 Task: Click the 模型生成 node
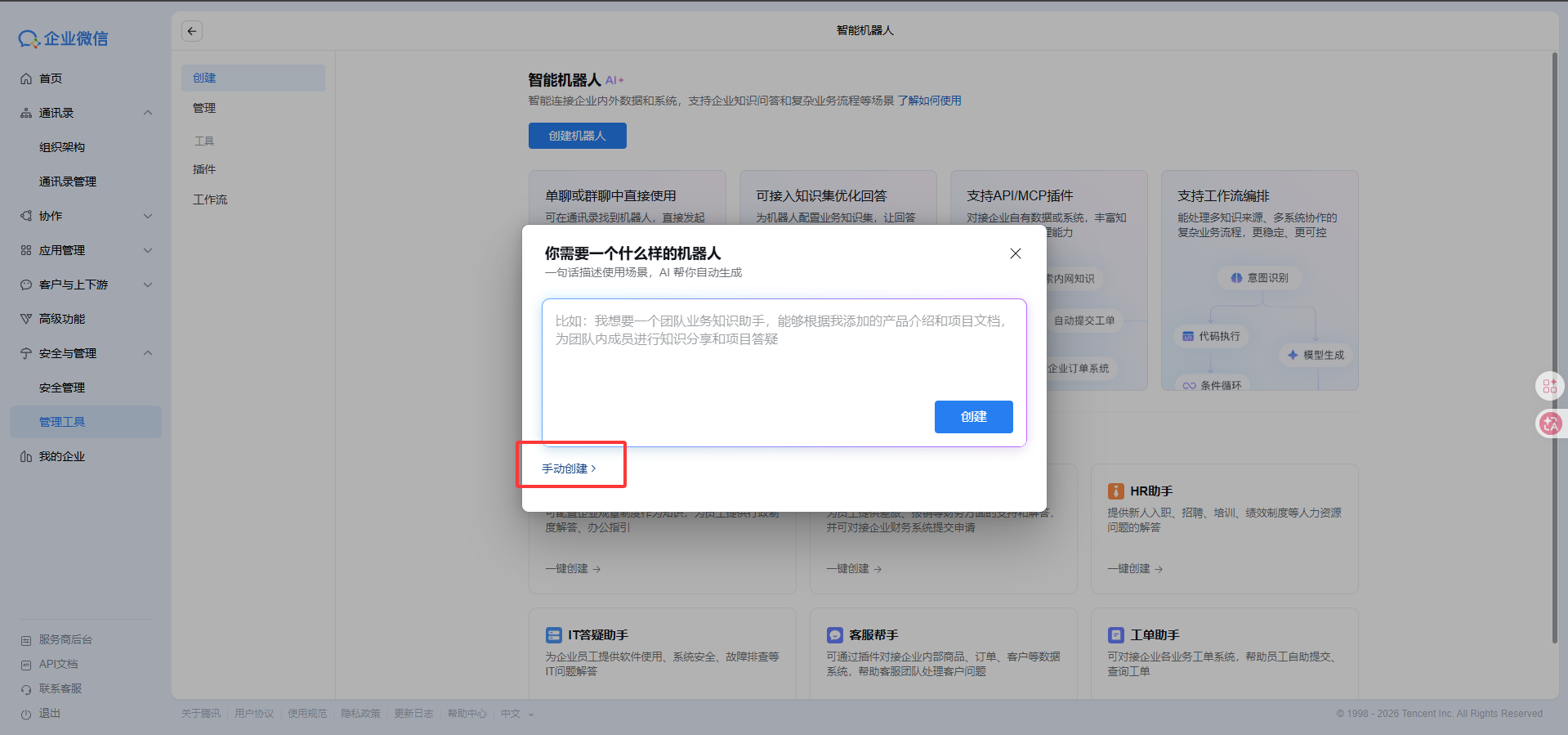[1316, 355]
